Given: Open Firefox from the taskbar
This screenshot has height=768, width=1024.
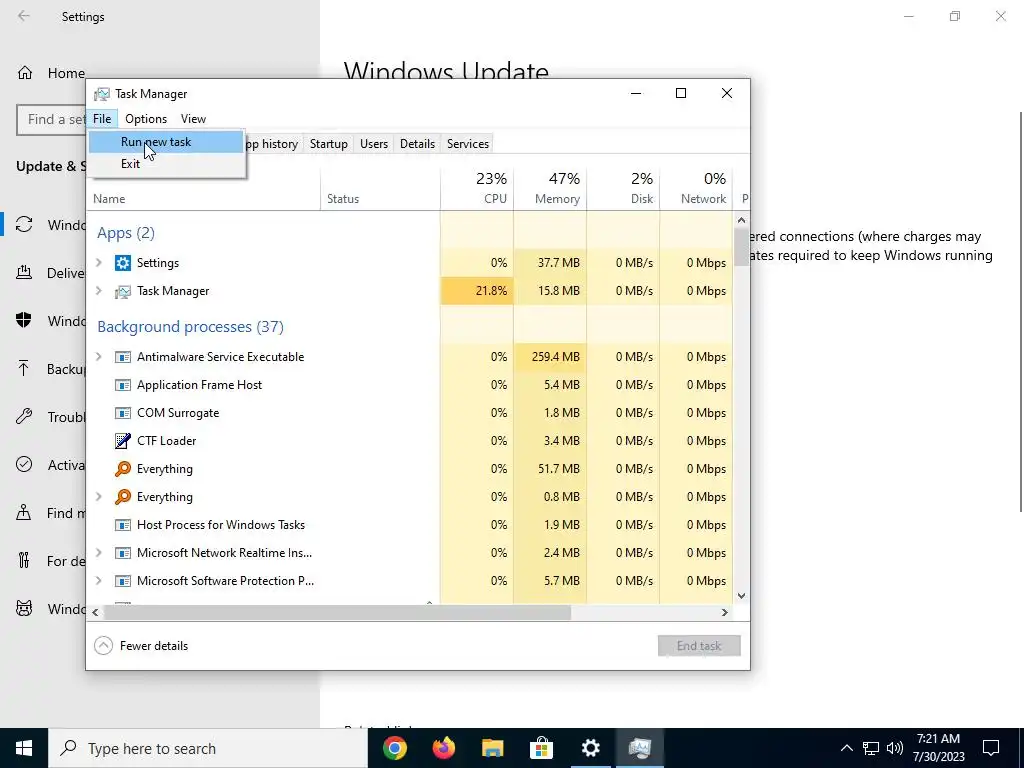Looking at the screenshot, I should coord(443,748).
